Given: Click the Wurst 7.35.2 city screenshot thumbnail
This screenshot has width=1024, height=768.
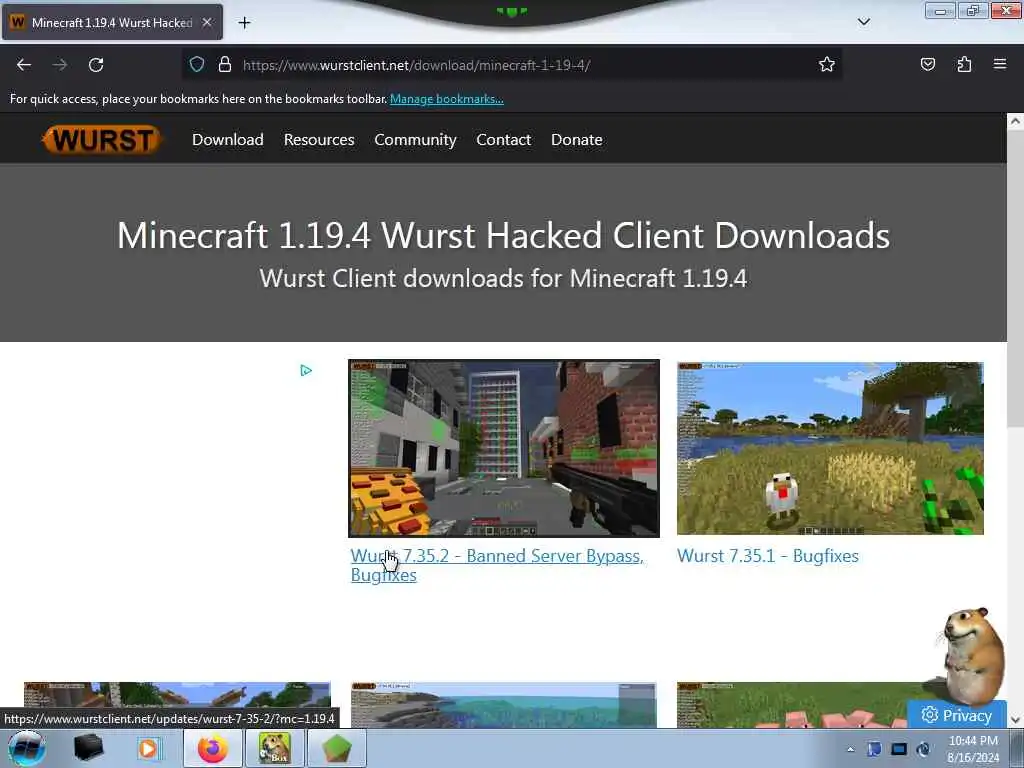Looking at the screenshot, I should (x=504, y=448).
